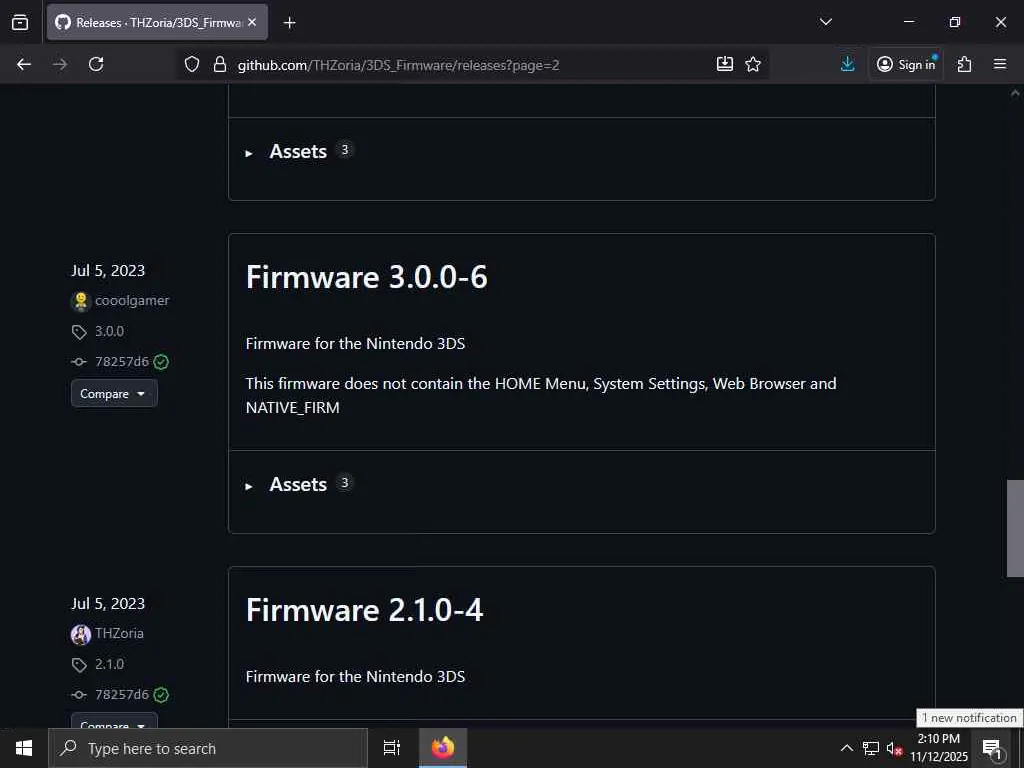Click the scrollbar up arrow
Image resolution: width=1024 pixels, height=768 pixels.
[x=1015, y=94]
